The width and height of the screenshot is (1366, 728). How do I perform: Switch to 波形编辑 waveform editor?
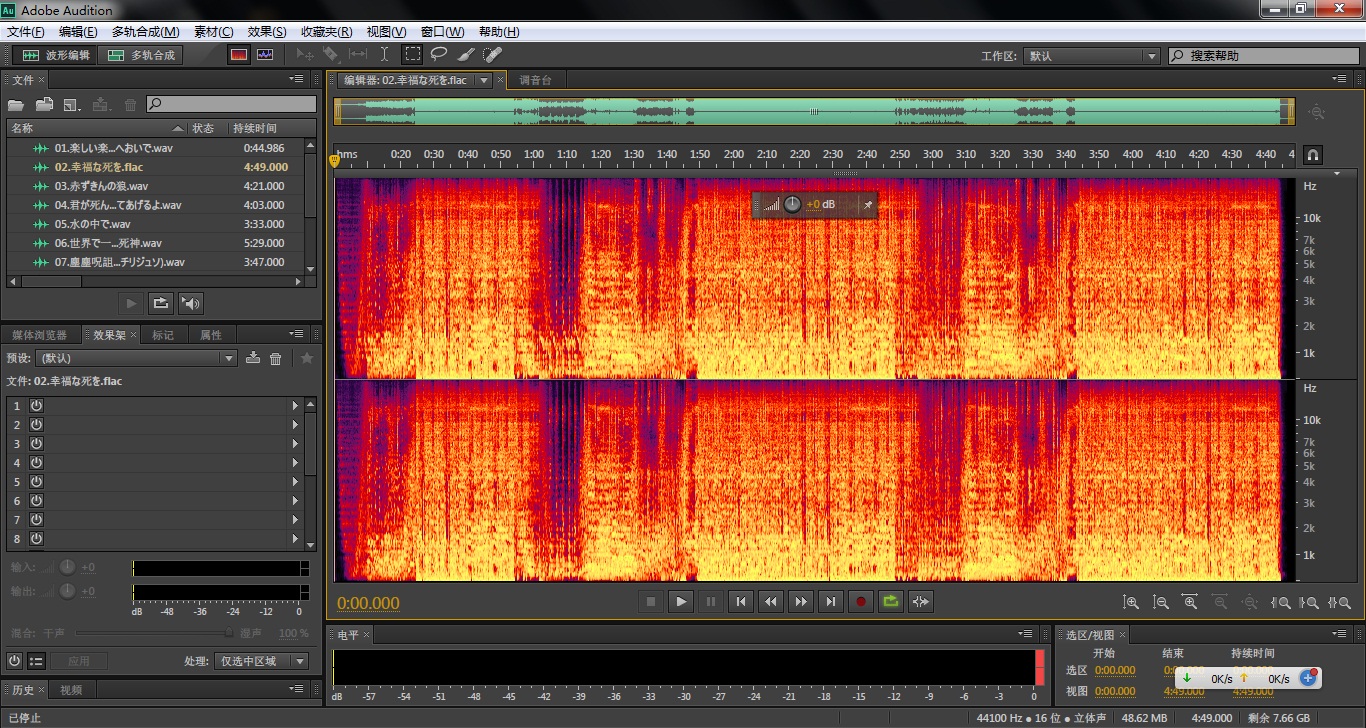coord(56,55)
